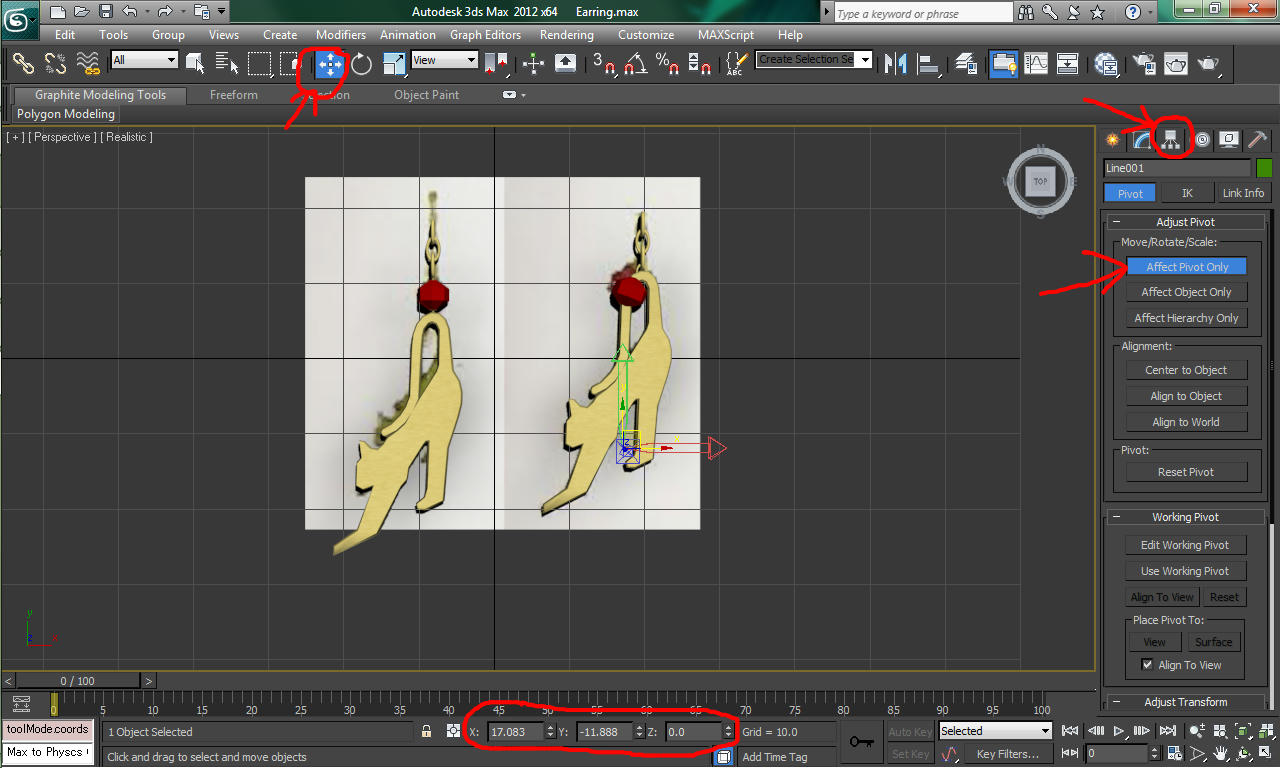
Task: Open the selection filter All dropdown
Action: coord(144,60)
